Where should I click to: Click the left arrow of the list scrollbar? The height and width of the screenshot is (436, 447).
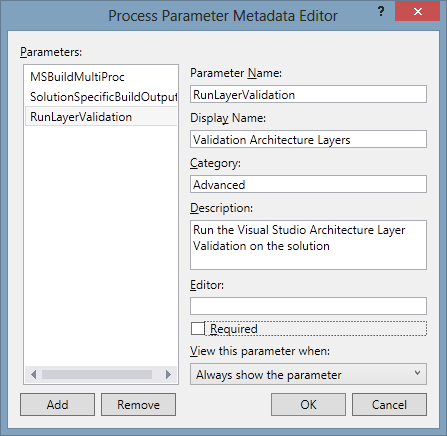pyautogui.click(x=33, y=374)
